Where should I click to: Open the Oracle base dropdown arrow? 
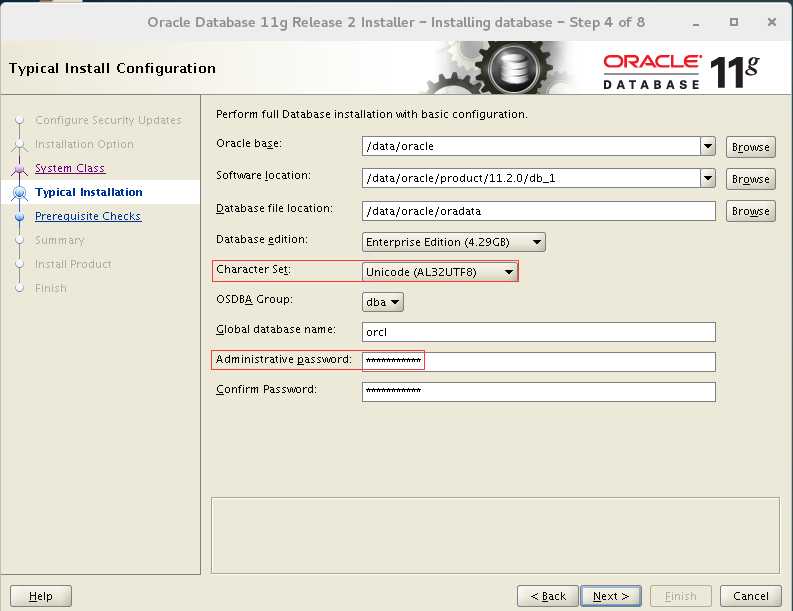708,147
